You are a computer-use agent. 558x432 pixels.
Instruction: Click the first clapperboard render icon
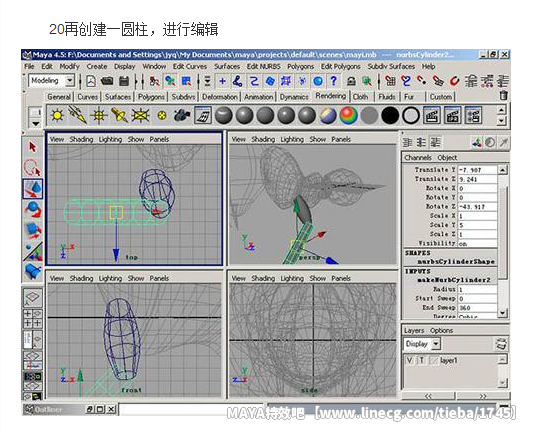pyautogui.click(x=432, y=116)
